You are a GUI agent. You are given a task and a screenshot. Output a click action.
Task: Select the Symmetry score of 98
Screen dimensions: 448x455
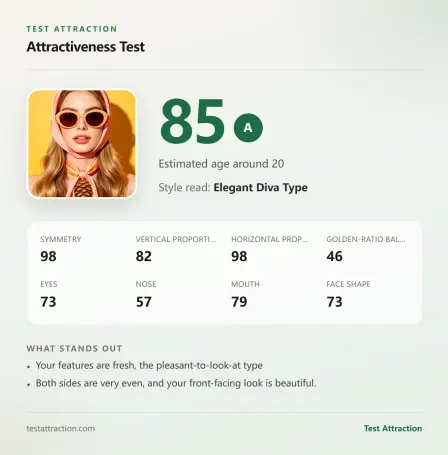click(48, 256)
